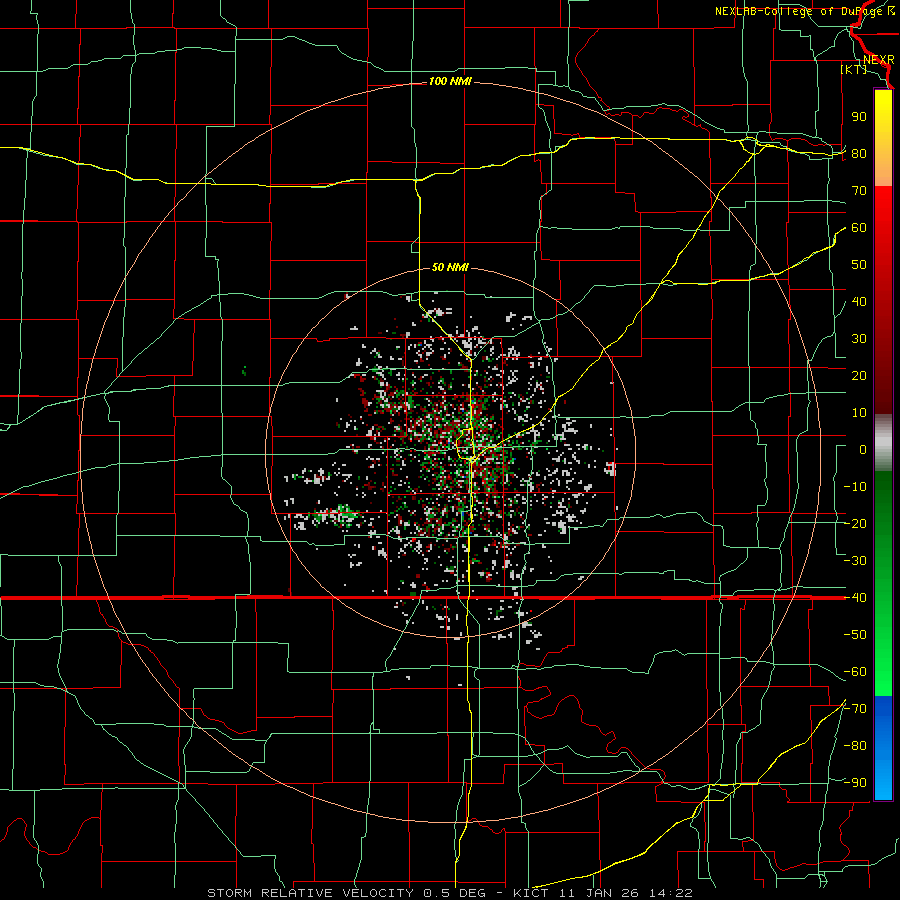
Task: Click the 40 value on the velocity scale
Action: click(x=859, y=301)
